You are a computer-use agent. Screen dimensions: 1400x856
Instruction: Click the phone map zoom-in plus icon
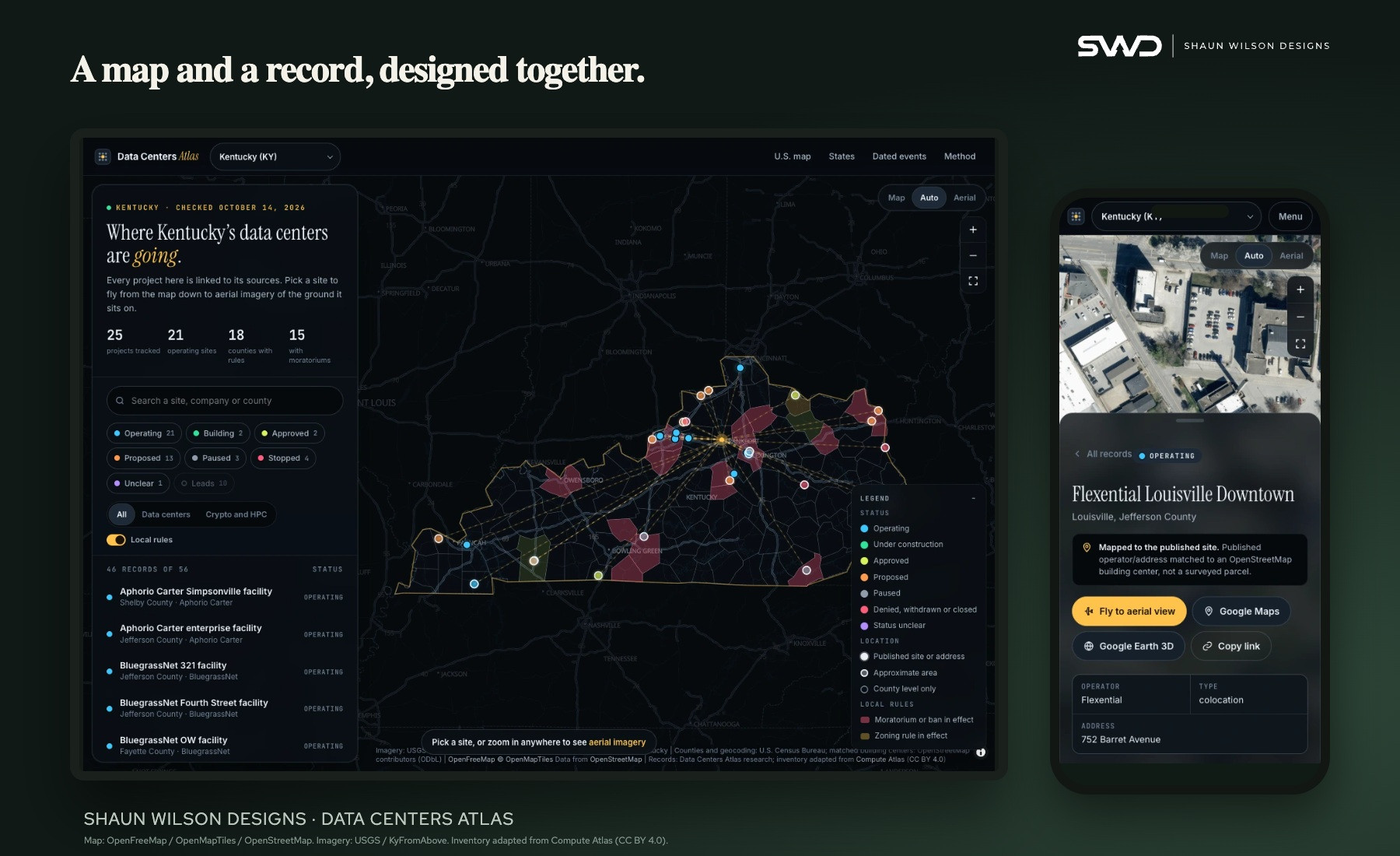tap(1300, 289)
